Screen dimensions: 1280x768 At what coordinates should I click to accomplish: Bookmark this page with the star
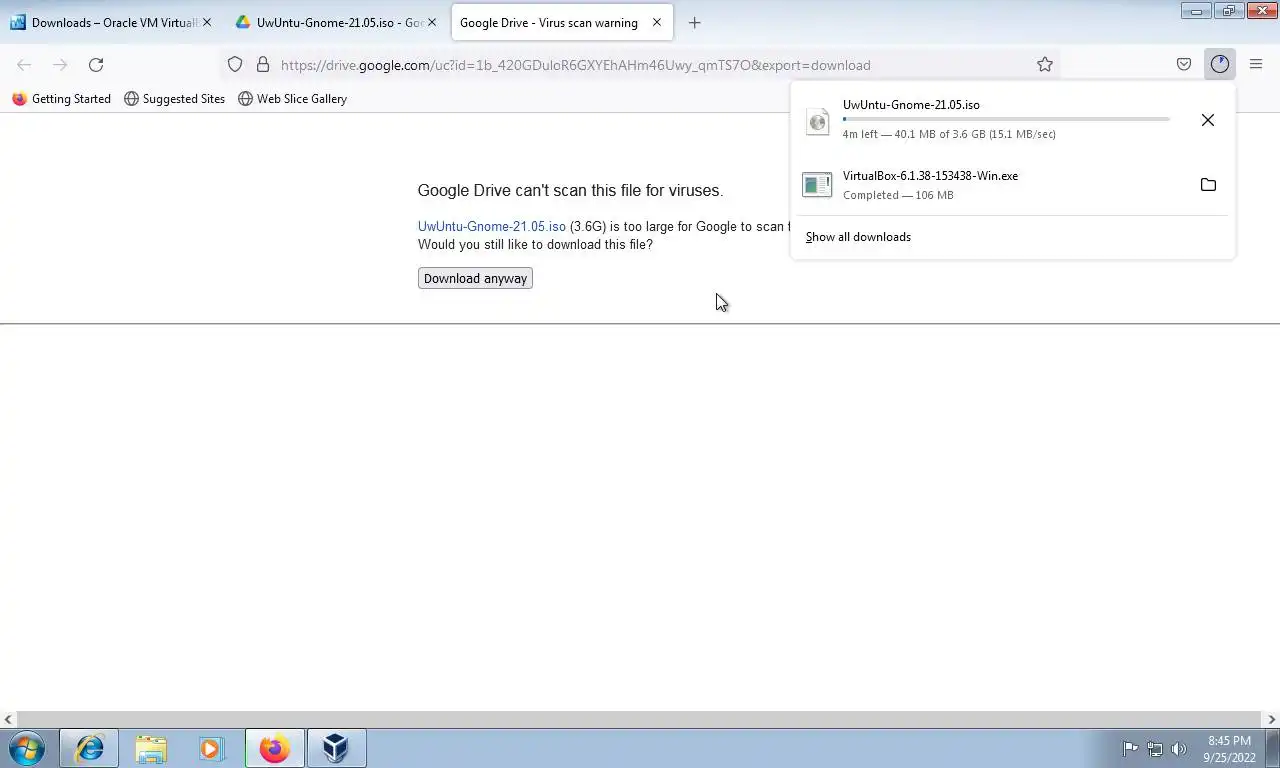click(1045, 65)
